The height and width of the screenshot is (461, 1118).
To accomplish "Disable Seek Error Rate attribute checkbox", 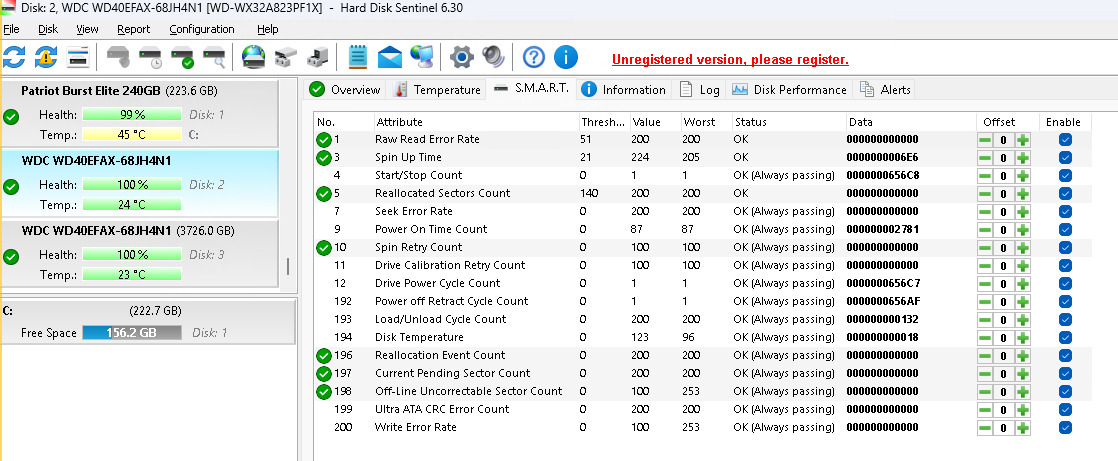I will [x=1065, y=211].
